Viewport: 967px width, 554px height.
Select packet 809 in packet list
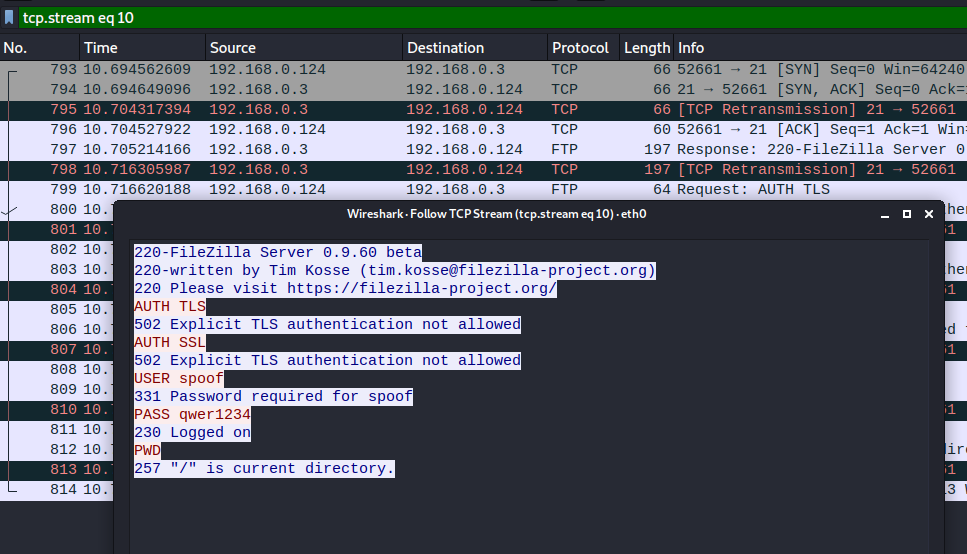coord(57,389)
